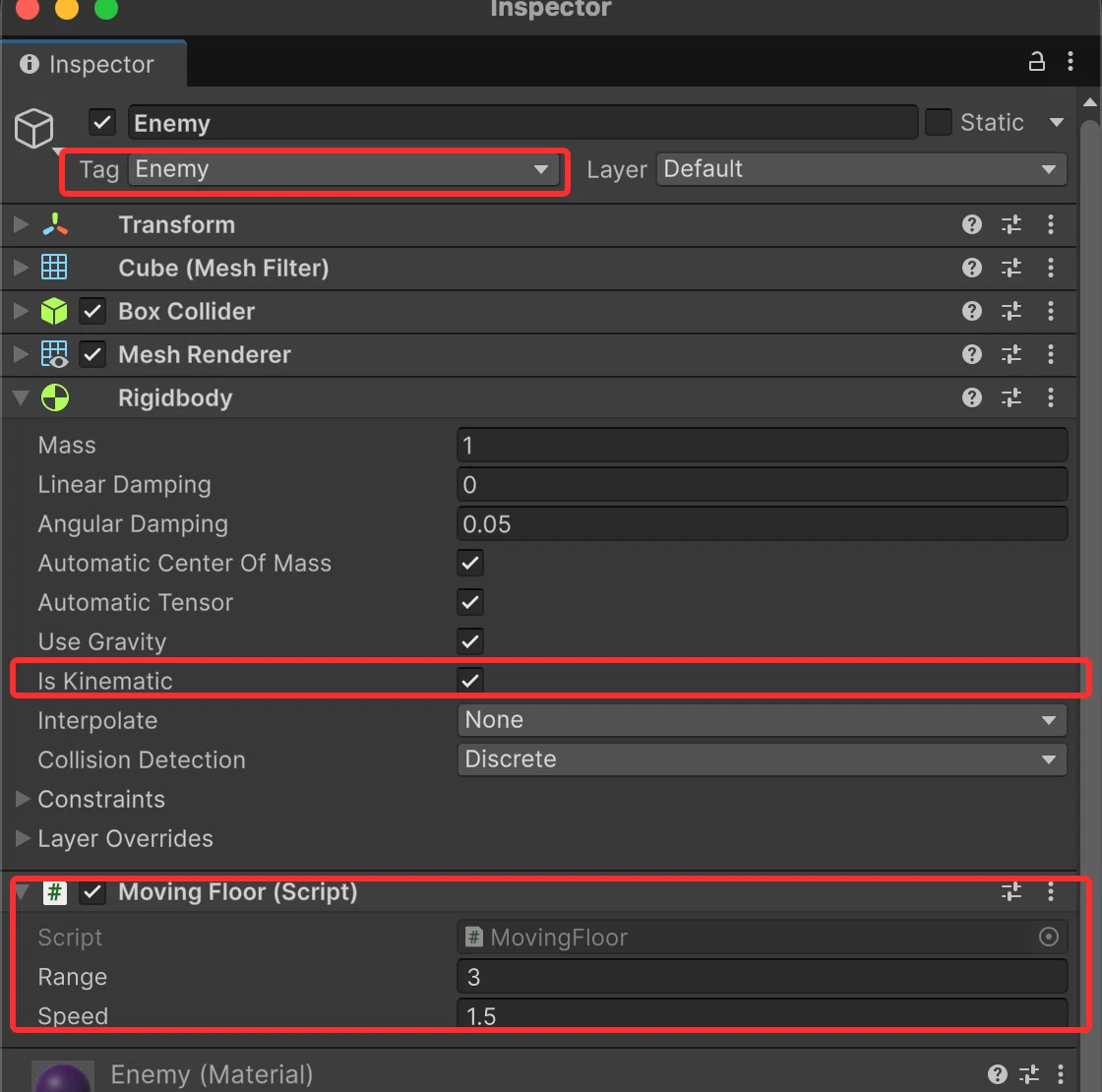Toggle the Static checkbox

(x=938, y=122)
